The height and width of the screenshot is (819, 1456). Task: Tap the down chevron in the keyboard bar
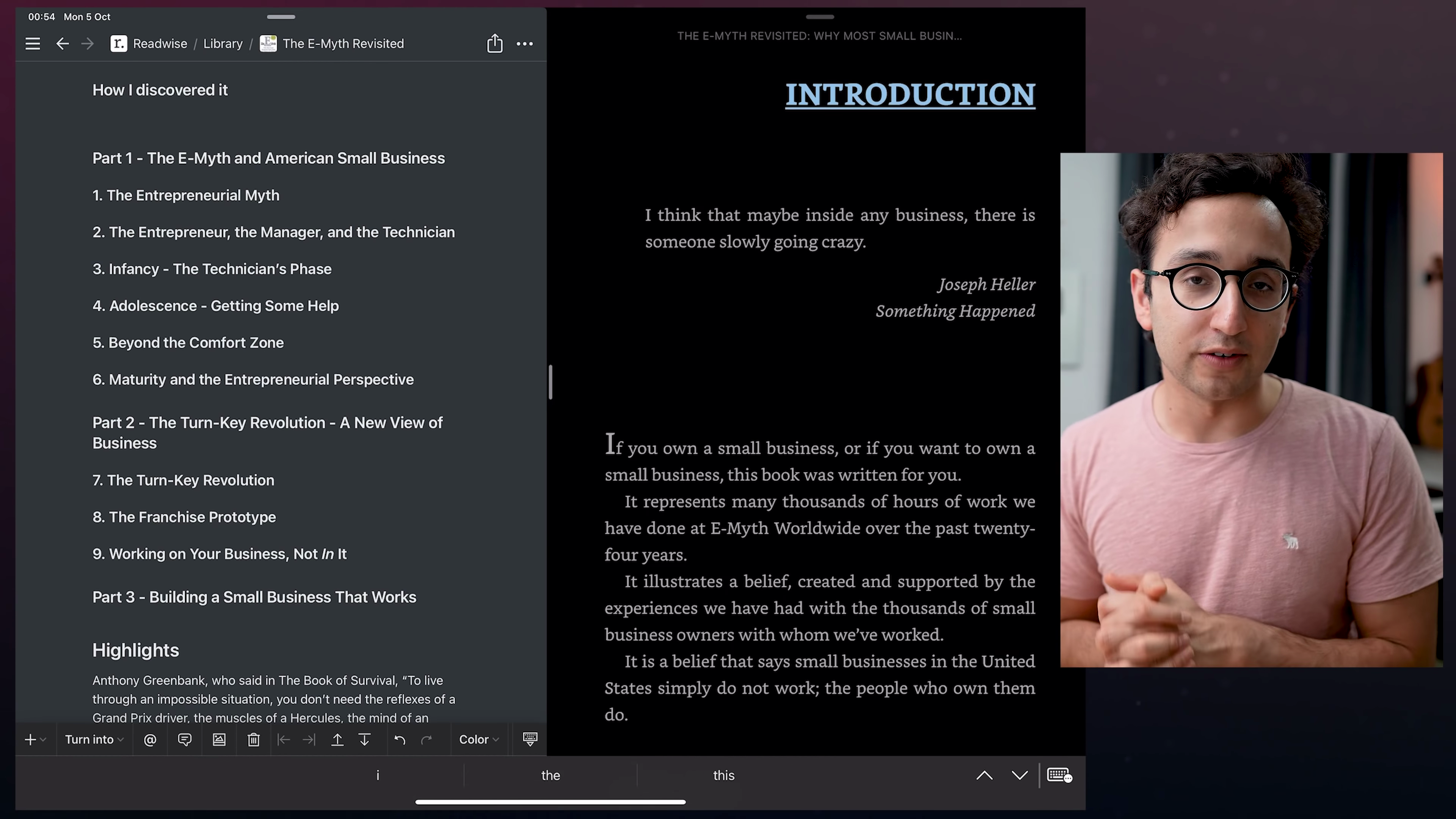pyautogui.click(x=1019, y=775)
